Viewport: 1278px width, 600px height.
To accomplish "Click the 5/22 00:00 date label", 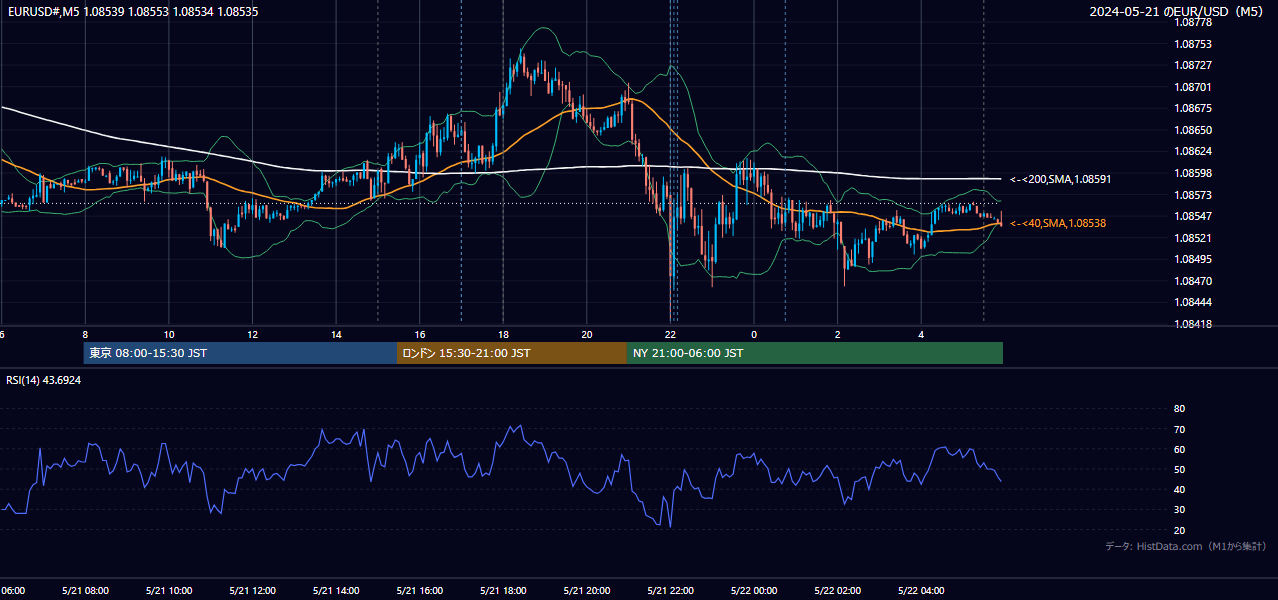I will [754, 590].
